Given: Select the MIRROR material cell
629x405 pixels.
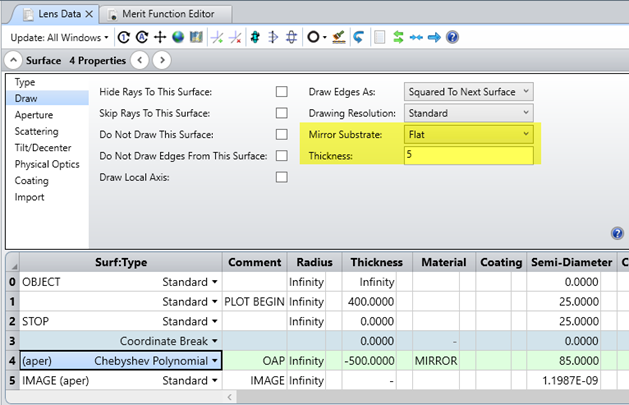Looking at the screenshot, I should [x=436, y=361].
